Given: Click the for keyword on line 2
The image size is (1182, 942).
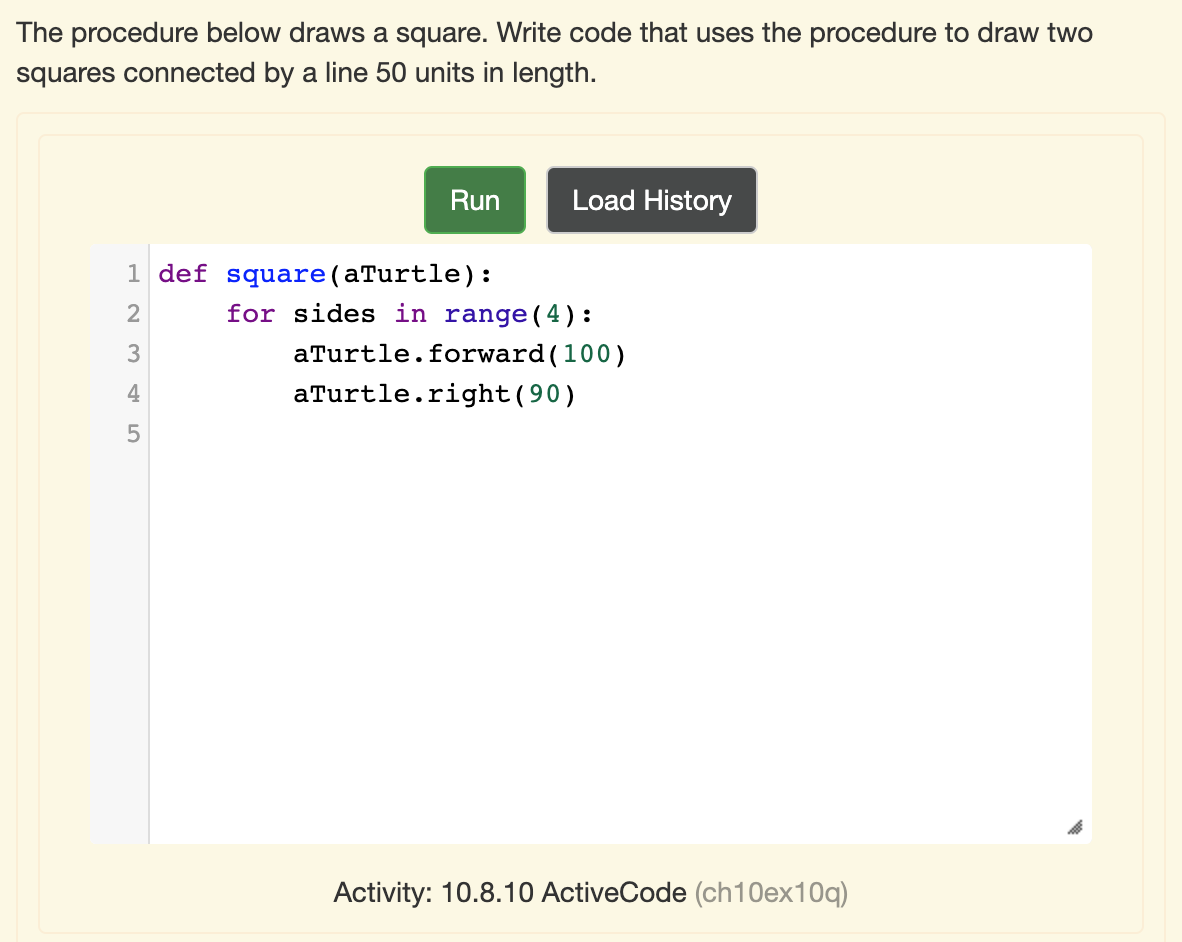Looking at the screenshot, I should [x=250, y=313].
